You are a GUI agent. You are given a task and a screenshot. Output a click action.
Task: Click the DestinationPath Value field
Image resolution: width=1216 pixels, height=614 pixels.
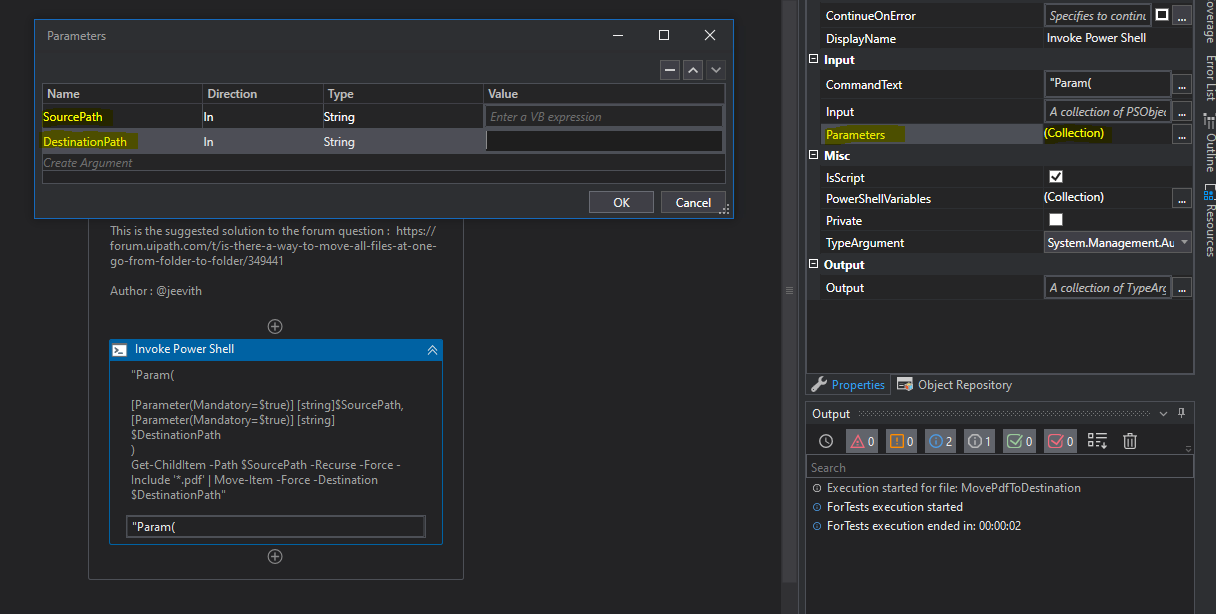coord(604,142)
